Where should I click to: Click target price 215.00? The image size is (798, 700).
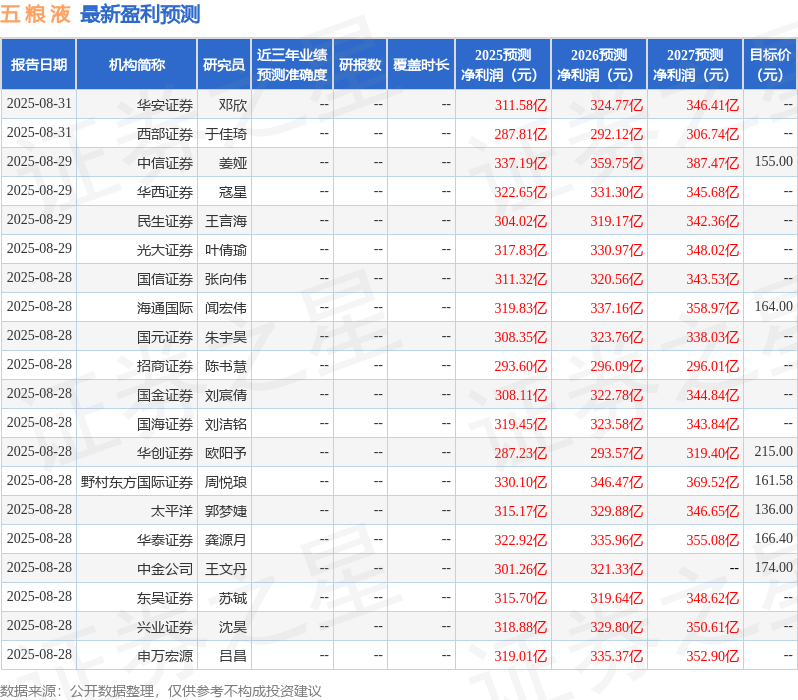[774, 452]
